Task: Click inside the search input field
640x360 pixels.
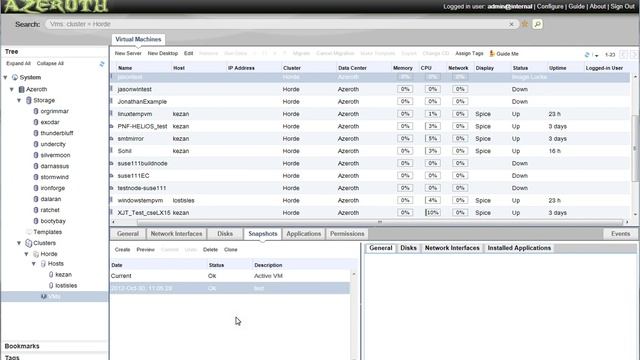Action: pos(278,24)
